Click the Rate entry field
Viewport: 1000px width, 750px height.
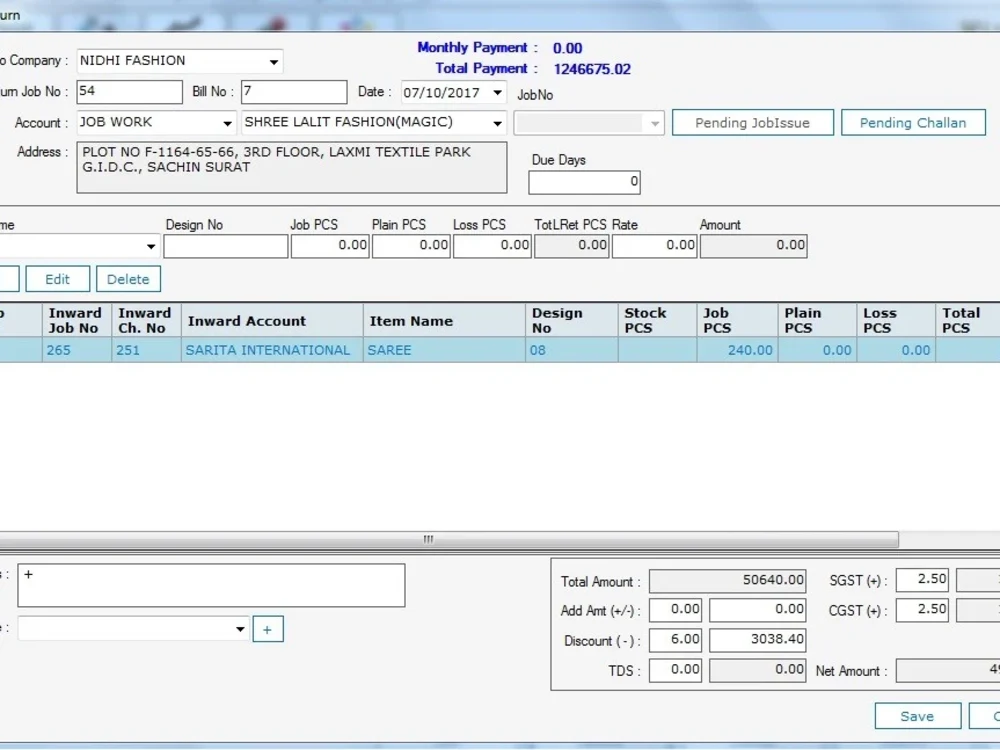(655, 246)
